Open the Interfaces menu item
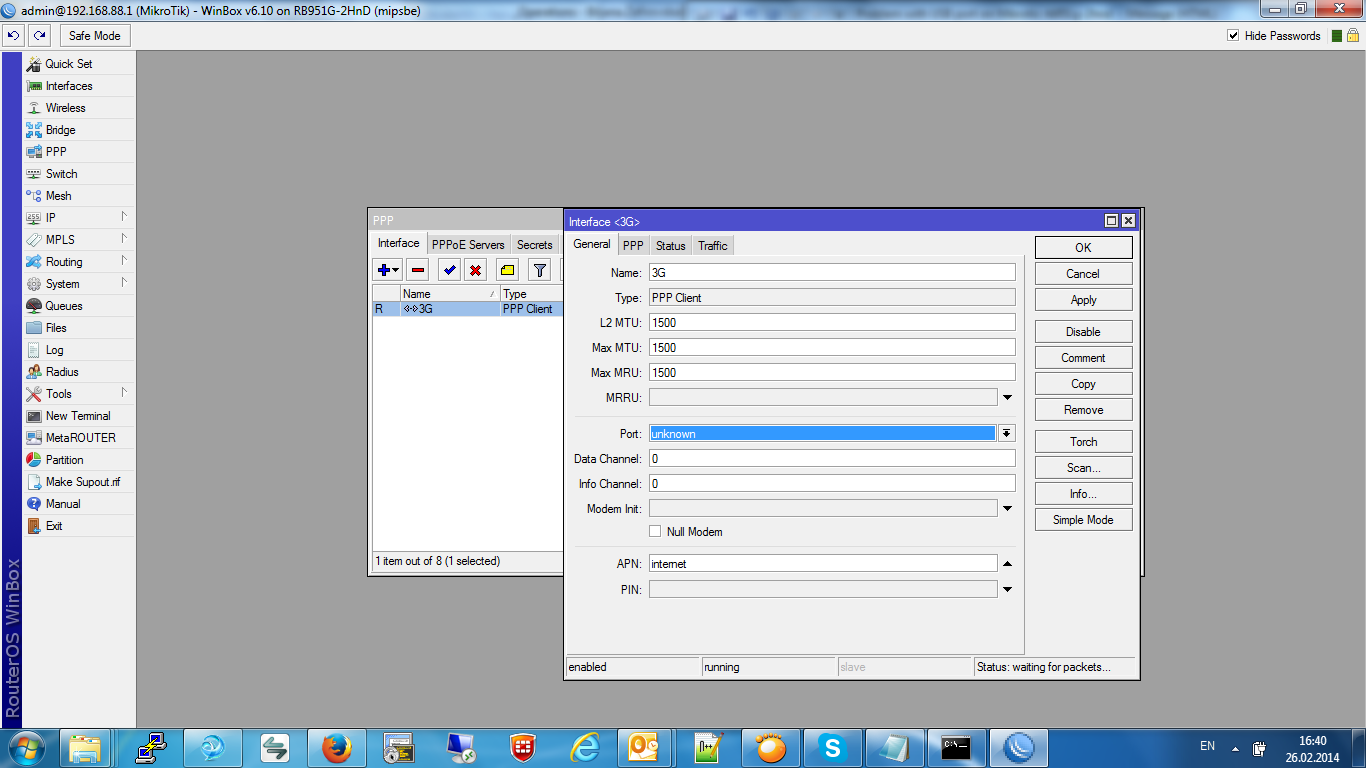This screenshot has width=1366, height=768. click(78, 86)
